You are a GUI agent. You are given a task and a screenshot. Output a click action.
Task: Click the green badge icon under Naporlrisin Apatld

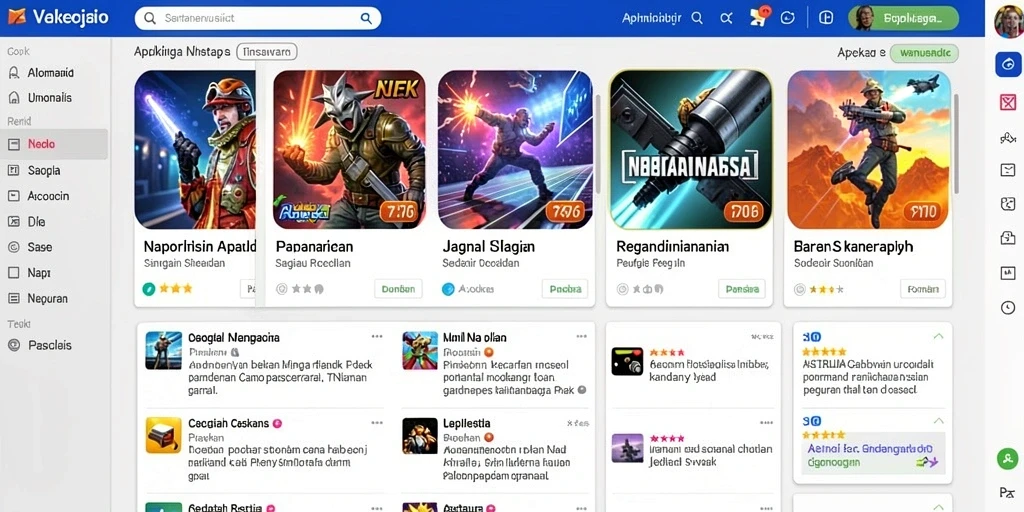(149, 289)
